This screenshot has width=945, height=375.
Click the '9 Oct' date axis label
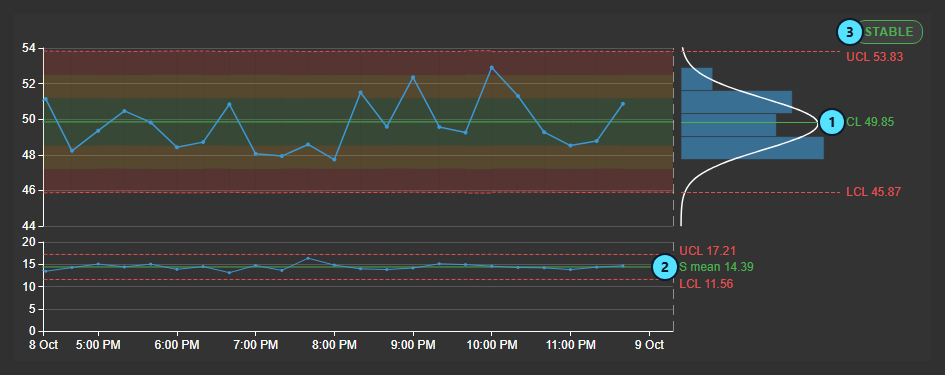coord(650,345)
